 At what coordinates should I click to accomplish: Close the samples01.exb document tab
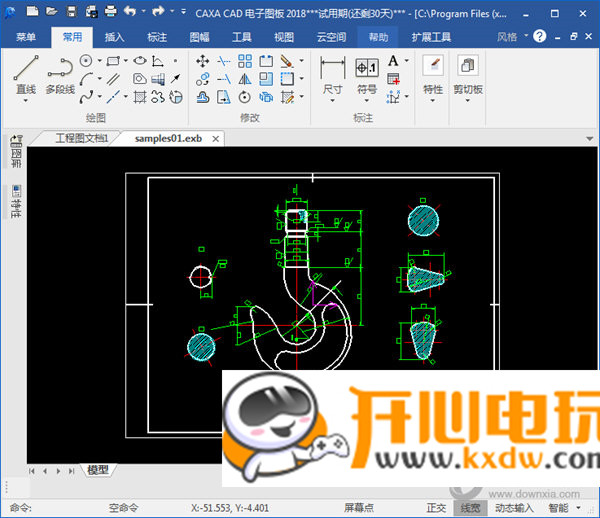(216, 139)
